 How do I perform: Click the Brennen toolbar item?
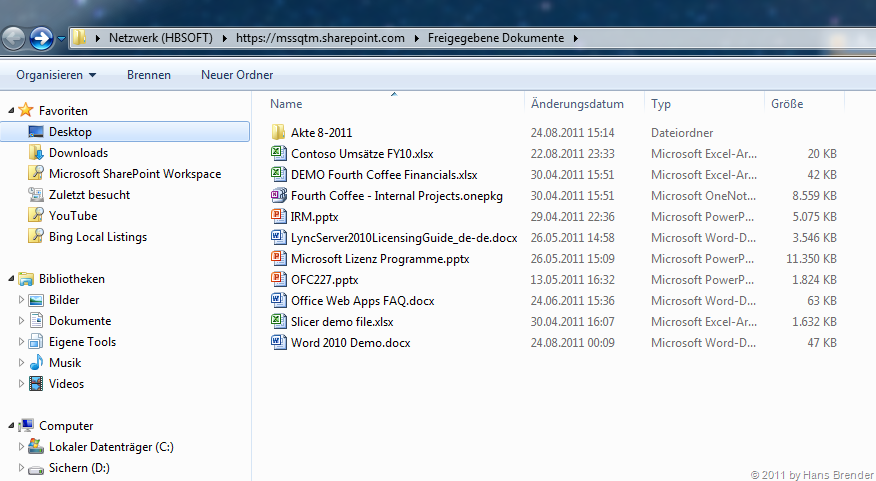click(148, 75)
